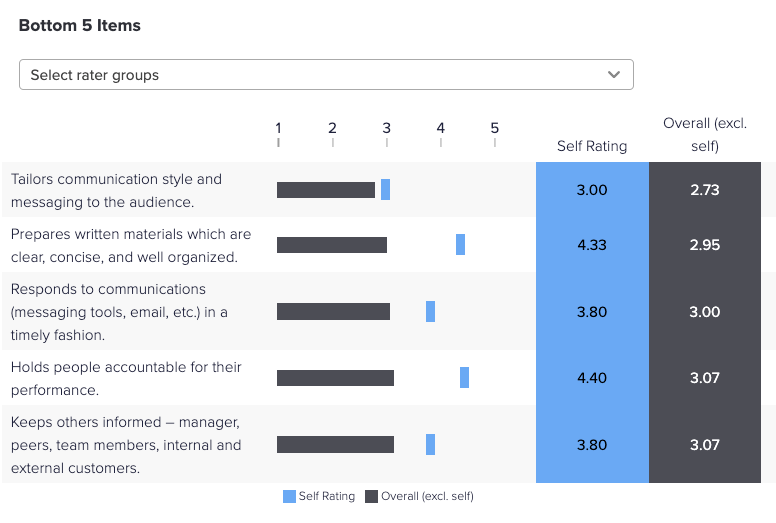Viewport: 776px width, 523px height.
Task: Click the Self Rating legend swatch
Action: 290,496
